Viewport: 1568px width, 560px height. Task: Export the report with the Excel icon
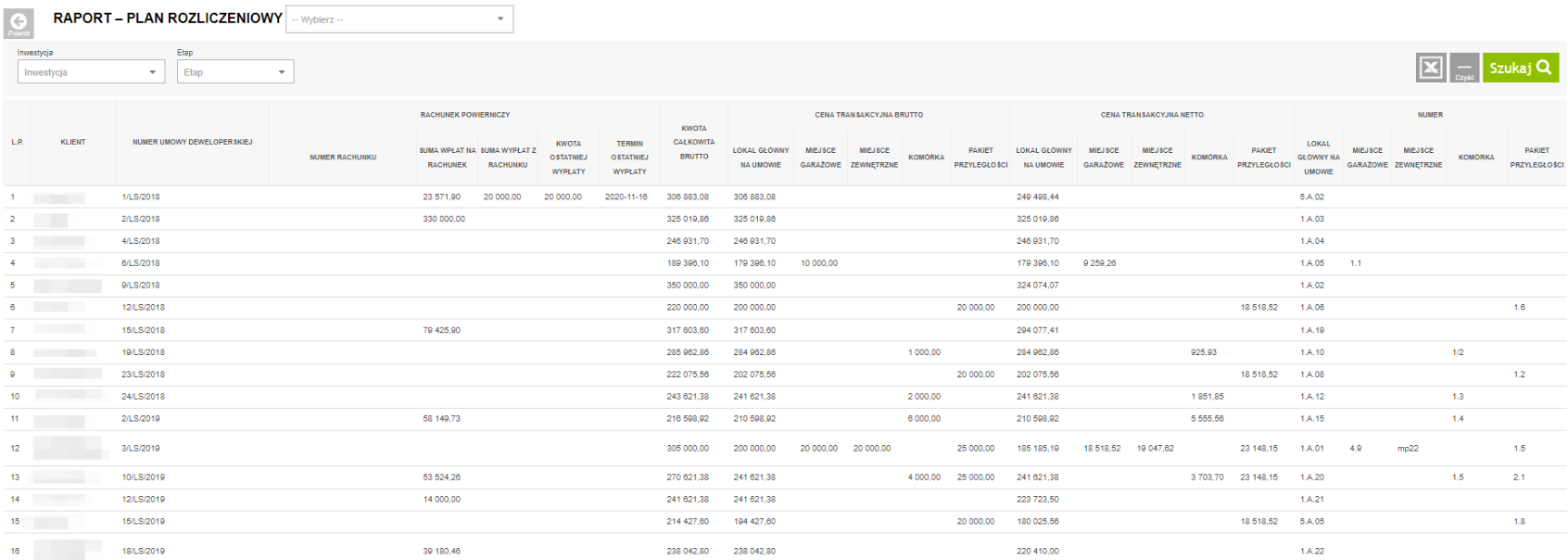[x=1431, y=68]
